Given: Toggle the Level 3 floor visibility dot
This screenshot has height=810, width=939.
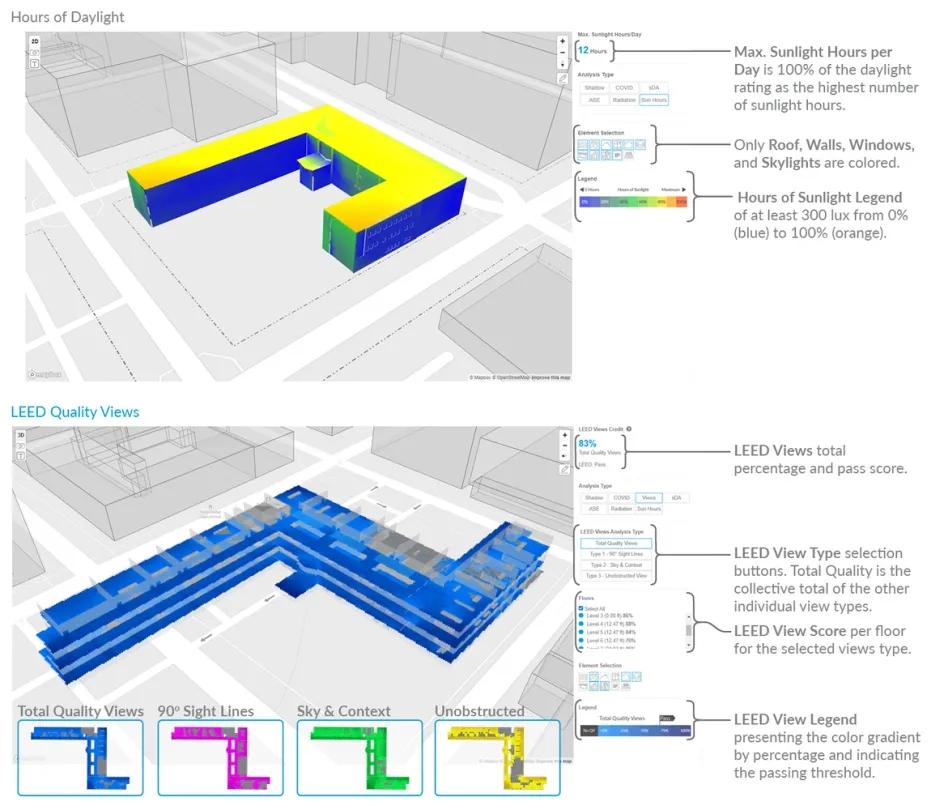Looking at the screenshot, I should [x=581, y=615].
